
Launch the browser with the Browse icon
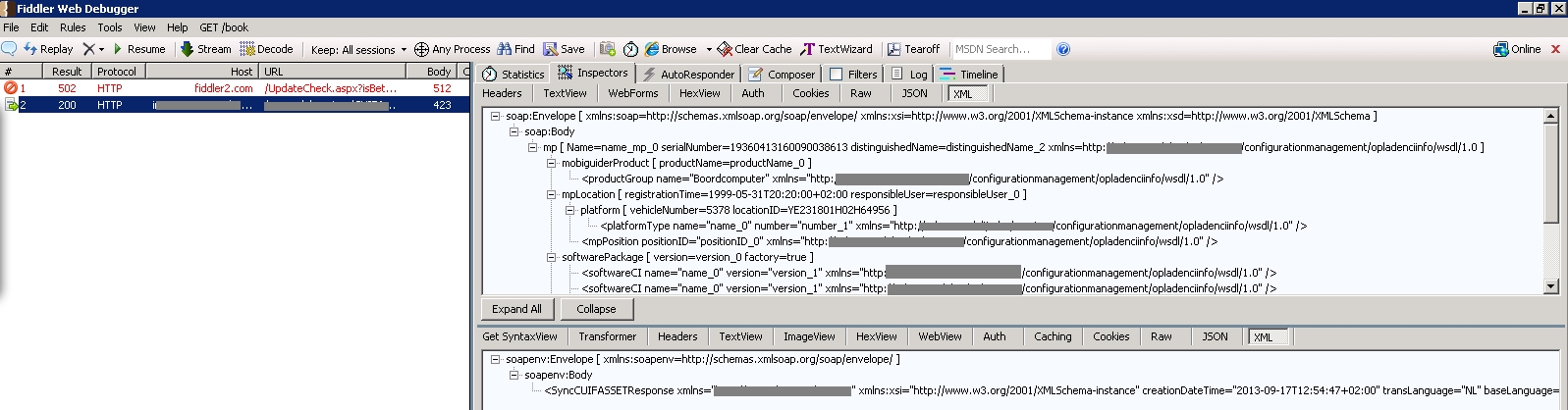[652, 49]
